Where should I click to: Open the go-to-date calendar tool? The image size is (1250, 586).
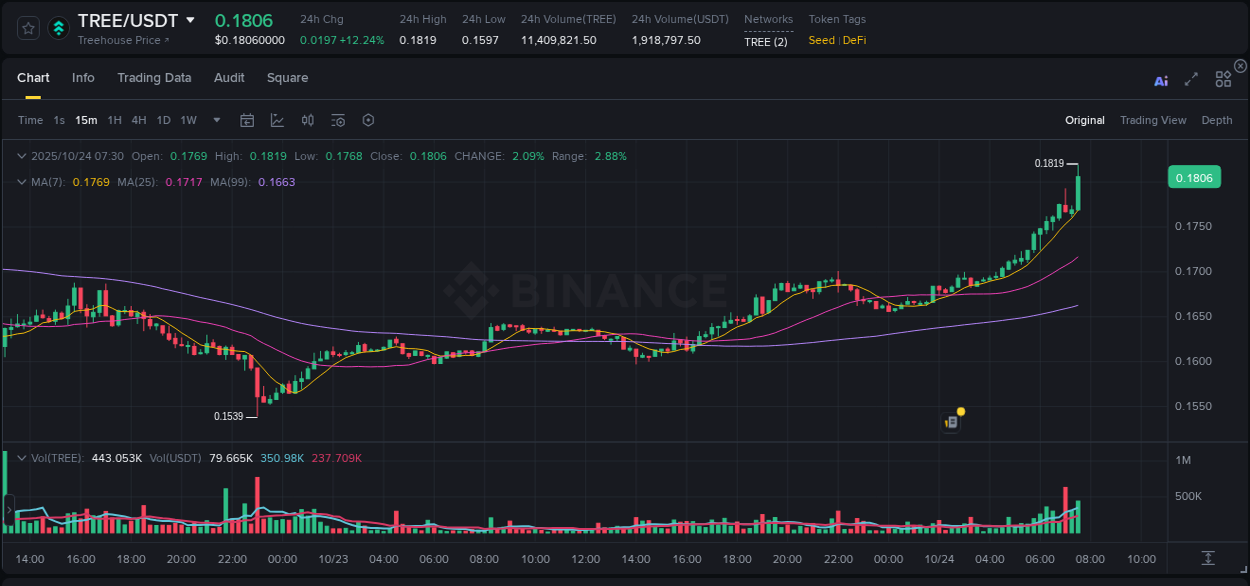point(247,119)
